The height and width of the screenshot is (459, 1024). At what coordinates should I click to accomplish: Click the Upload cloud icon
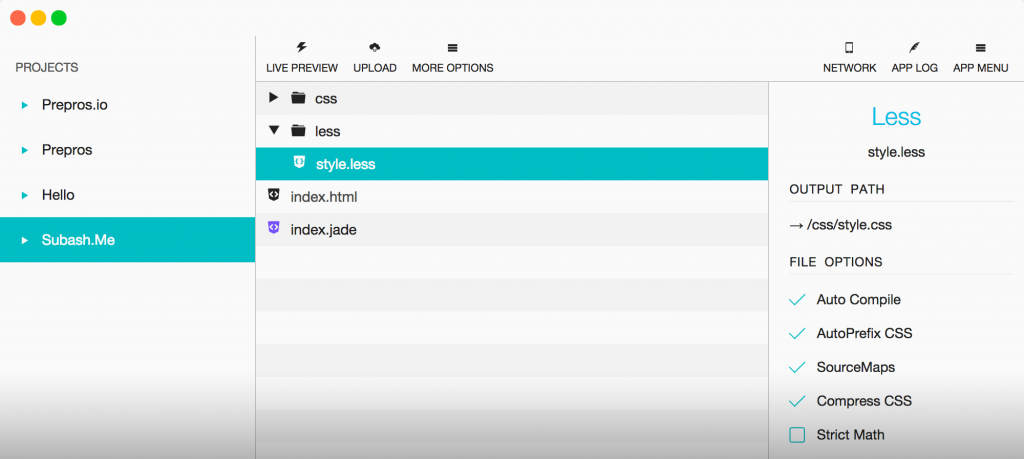375,48
